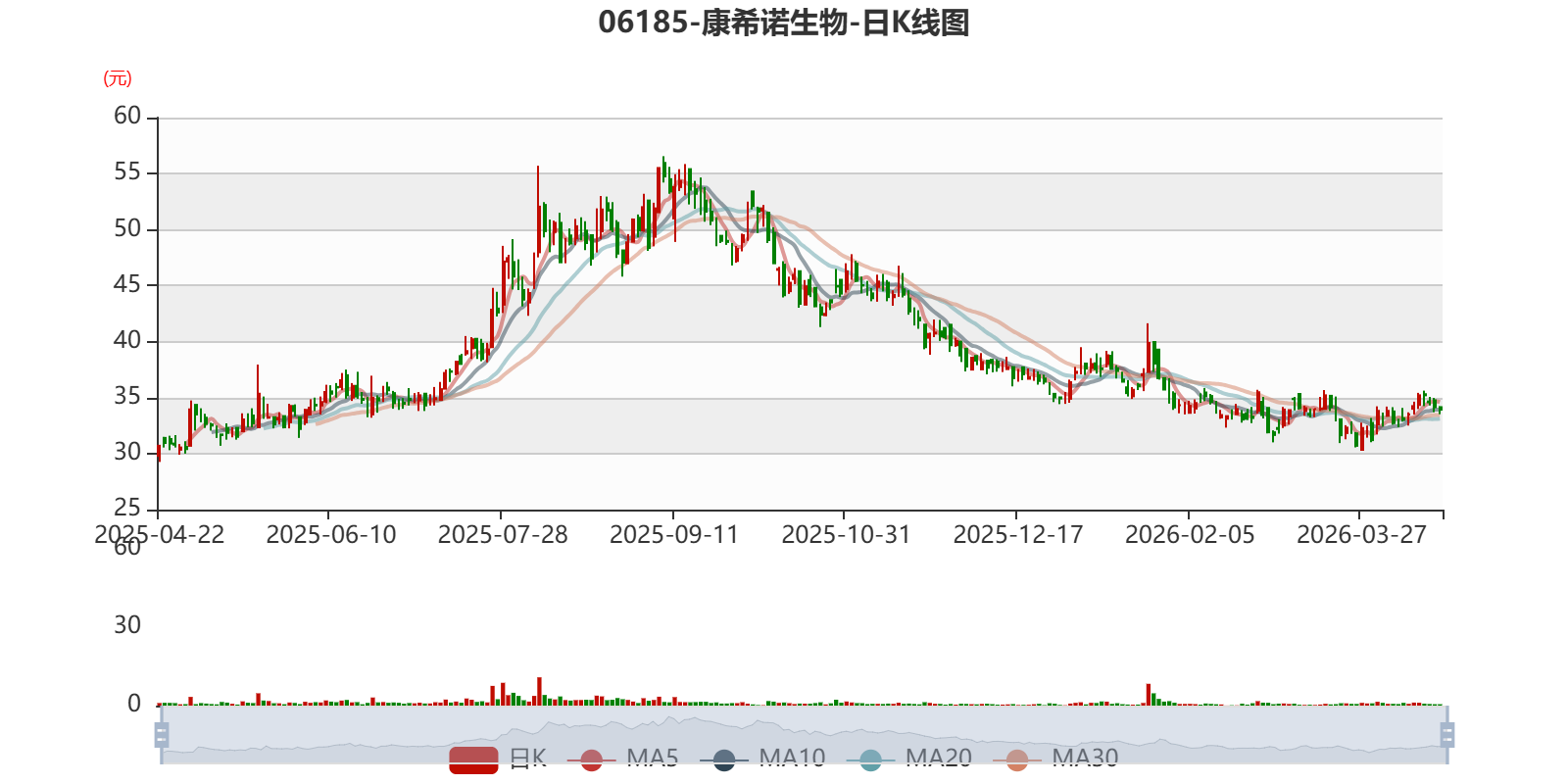Click the 2025-04-22 date label

point(160,534)
